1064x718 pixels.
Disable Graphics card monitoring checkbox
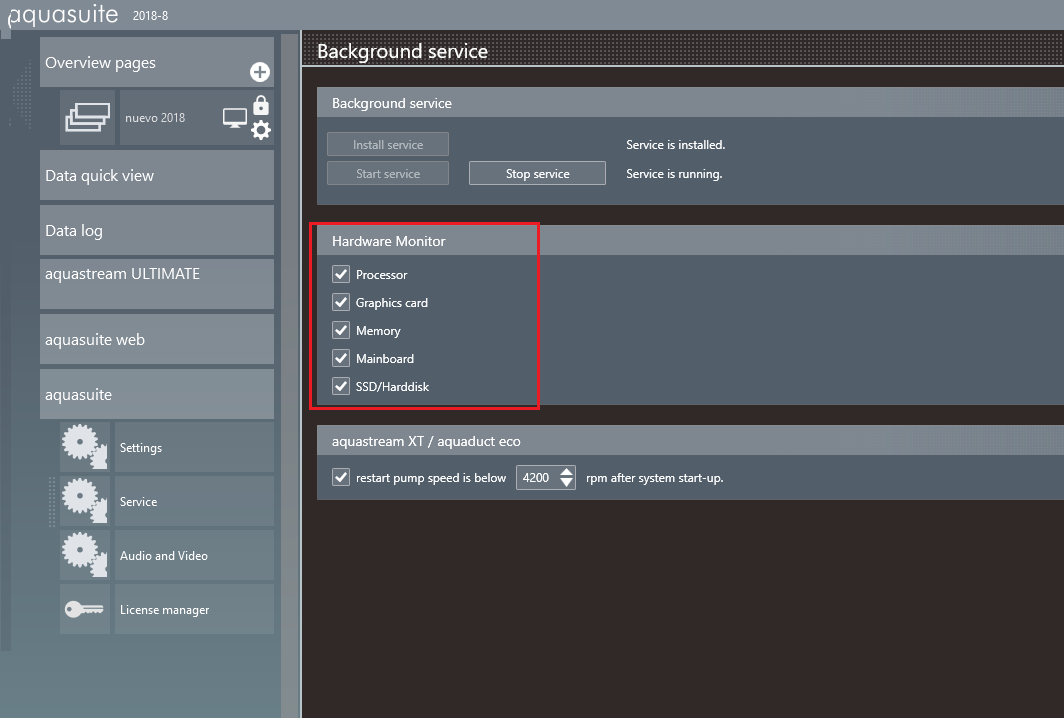(341, 302)
